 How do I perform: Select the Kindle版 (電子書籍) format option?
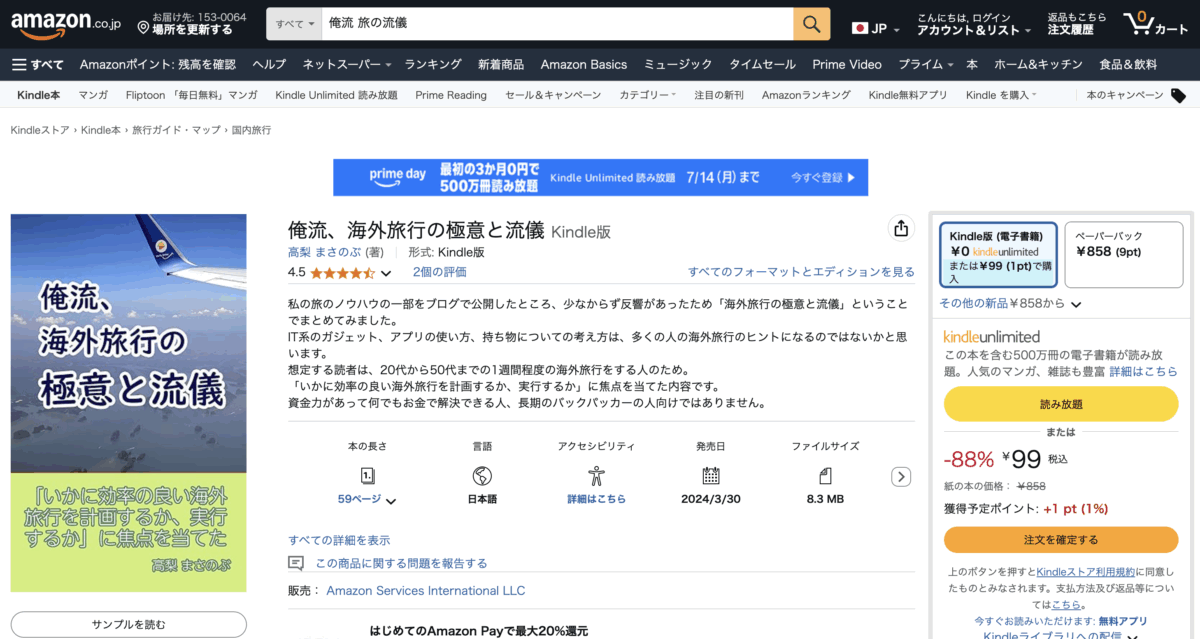point(998,254)
